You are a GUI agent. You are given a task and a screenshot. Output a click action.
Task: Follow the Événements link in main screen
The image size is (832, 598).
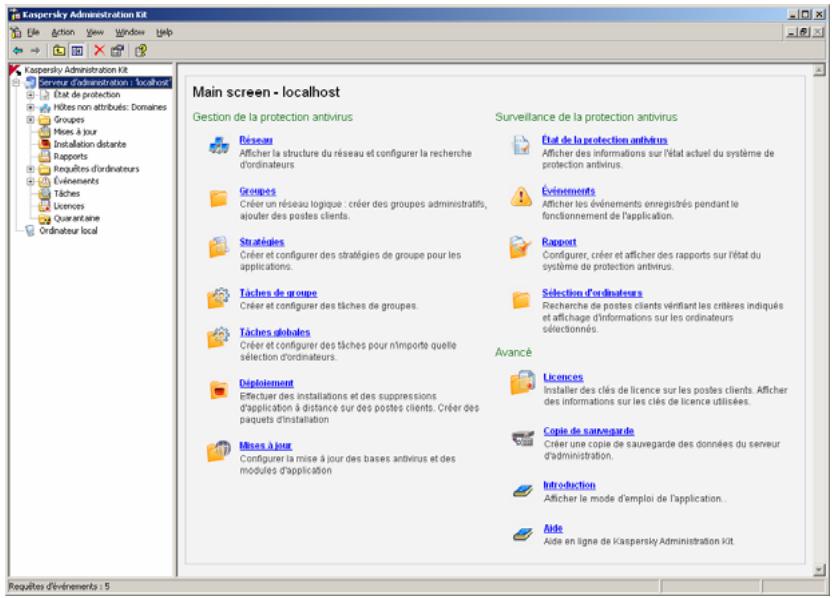pyautogui.click(x=568, y=191)
